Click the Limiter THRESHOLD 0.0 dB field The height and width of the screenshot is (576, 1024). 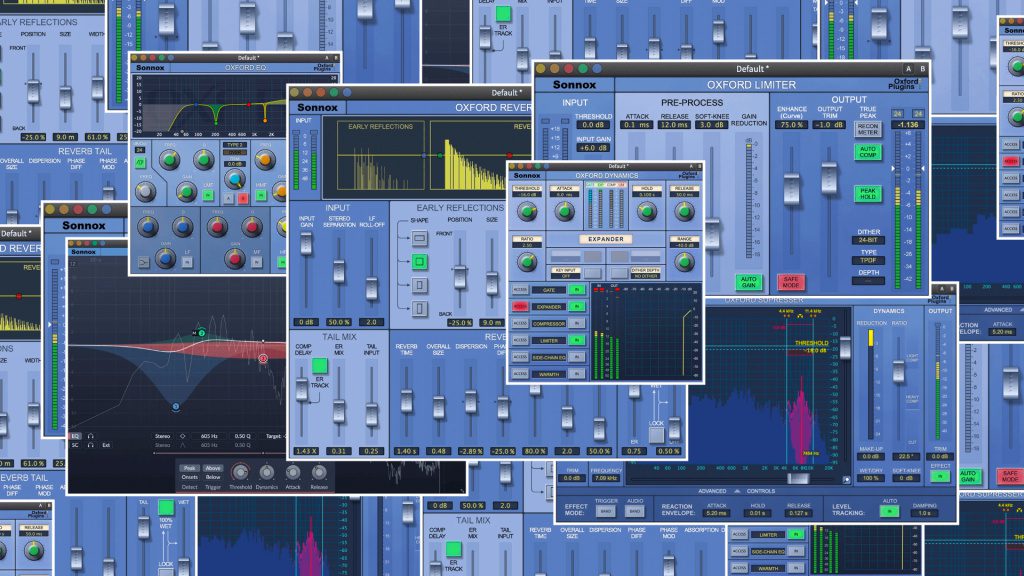pos(593,125)
